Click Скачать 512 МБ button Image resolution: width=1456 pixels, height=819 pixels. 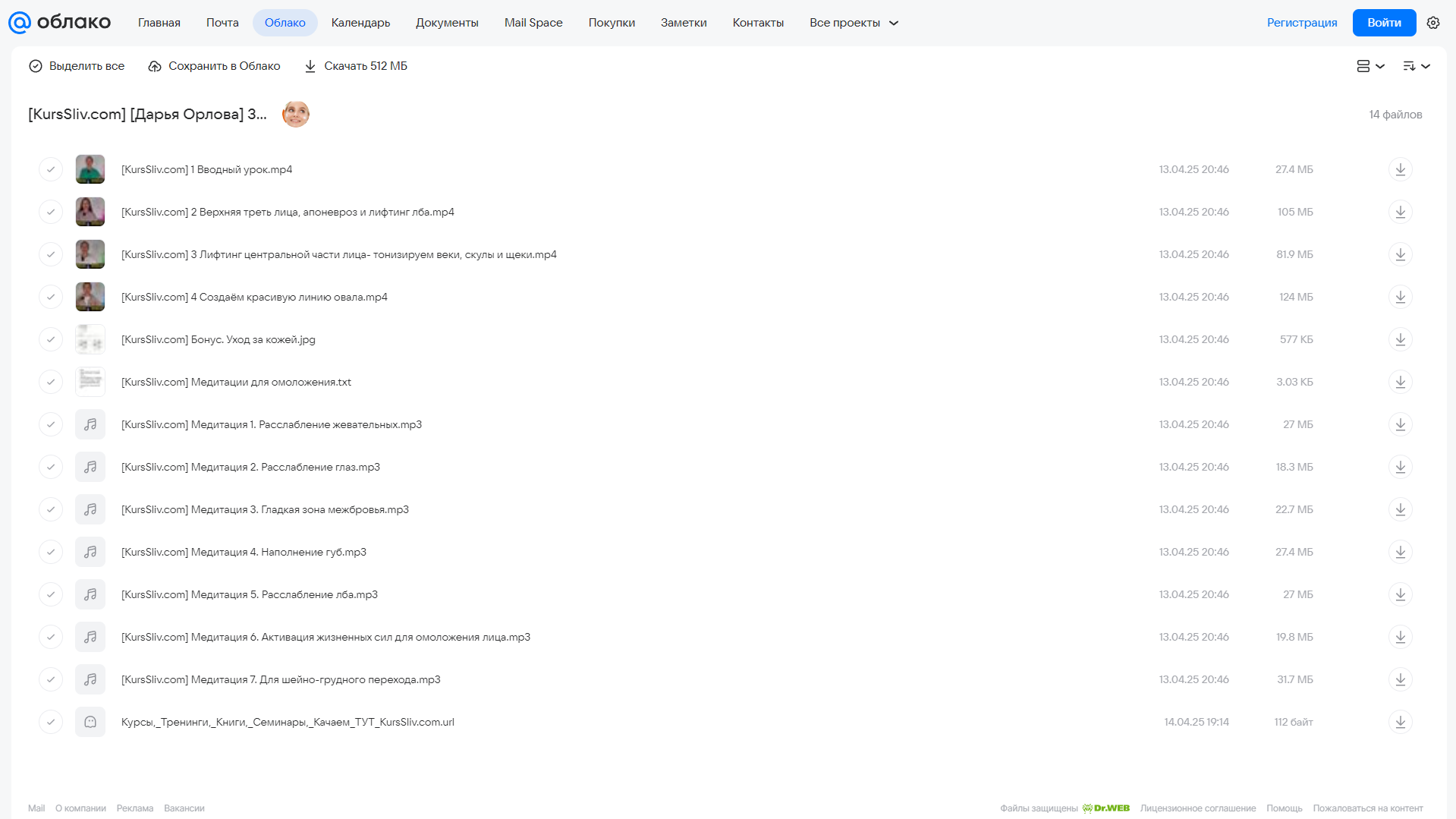click(x=356, y=66)
